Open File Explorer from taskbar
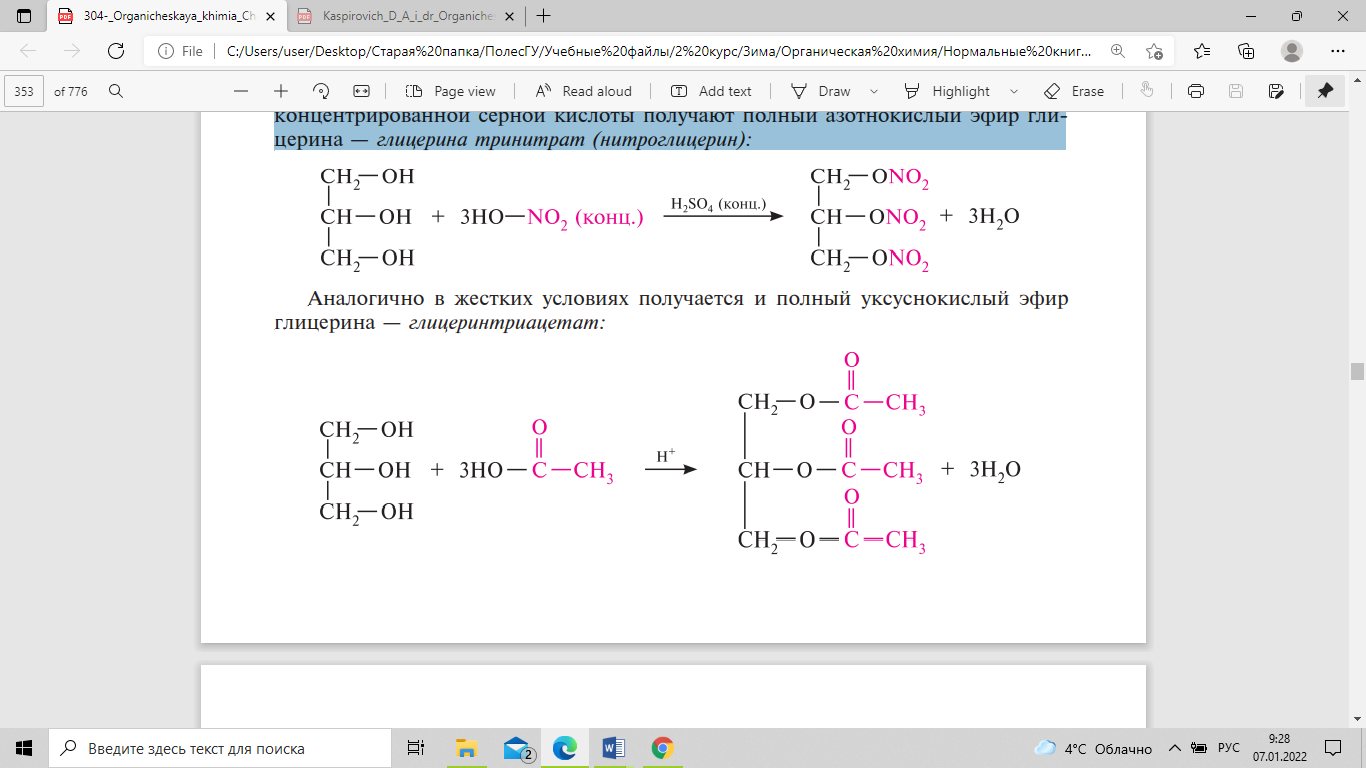This screenshot has height=768, width=1366. (466, 748)
